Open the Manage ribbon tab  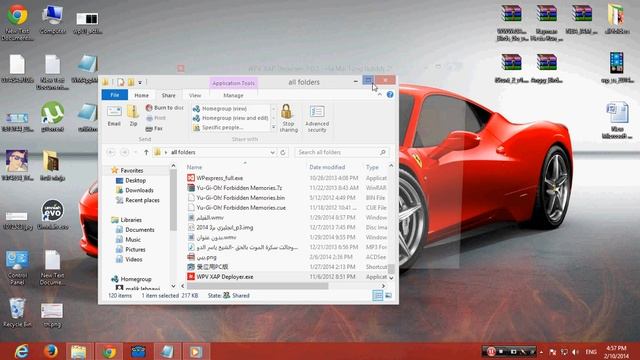pyautogui.click(x=233, y=95)
